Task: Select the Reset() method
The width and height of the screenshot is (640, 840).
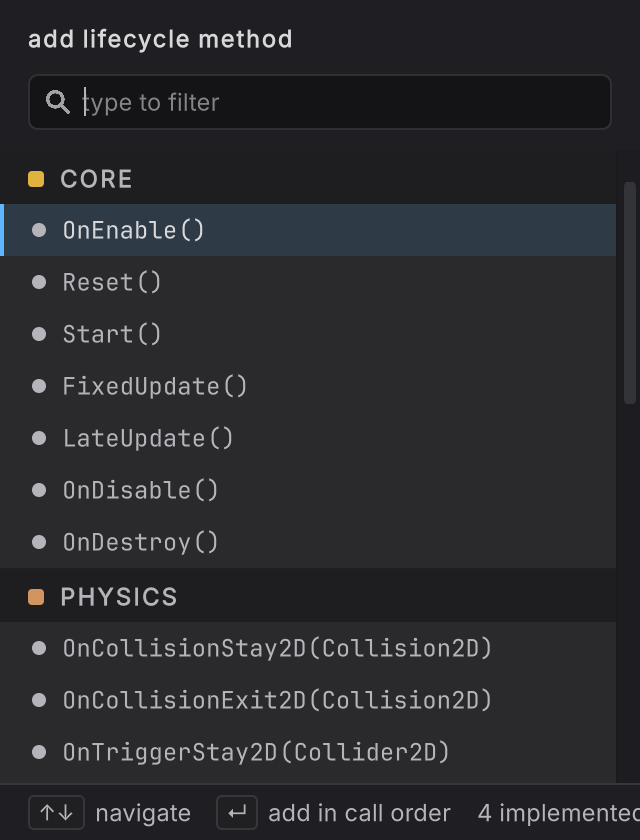Action: (308, 282)
